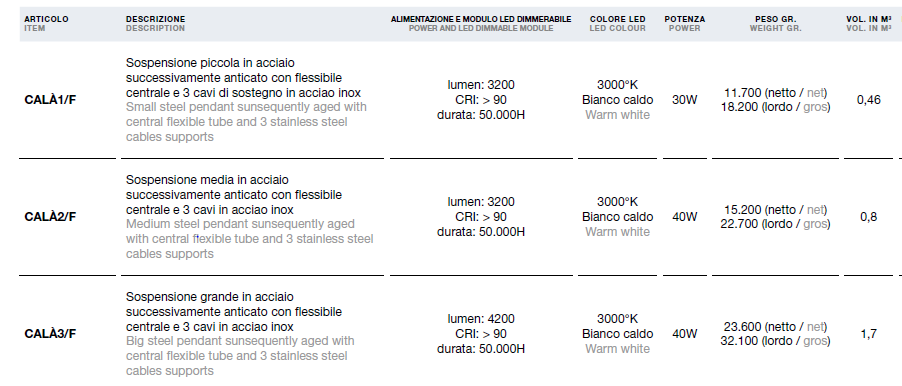Screen dimensions: 902x386
Task: Click the POTENZA column header
Action: (x=685, y=20)
